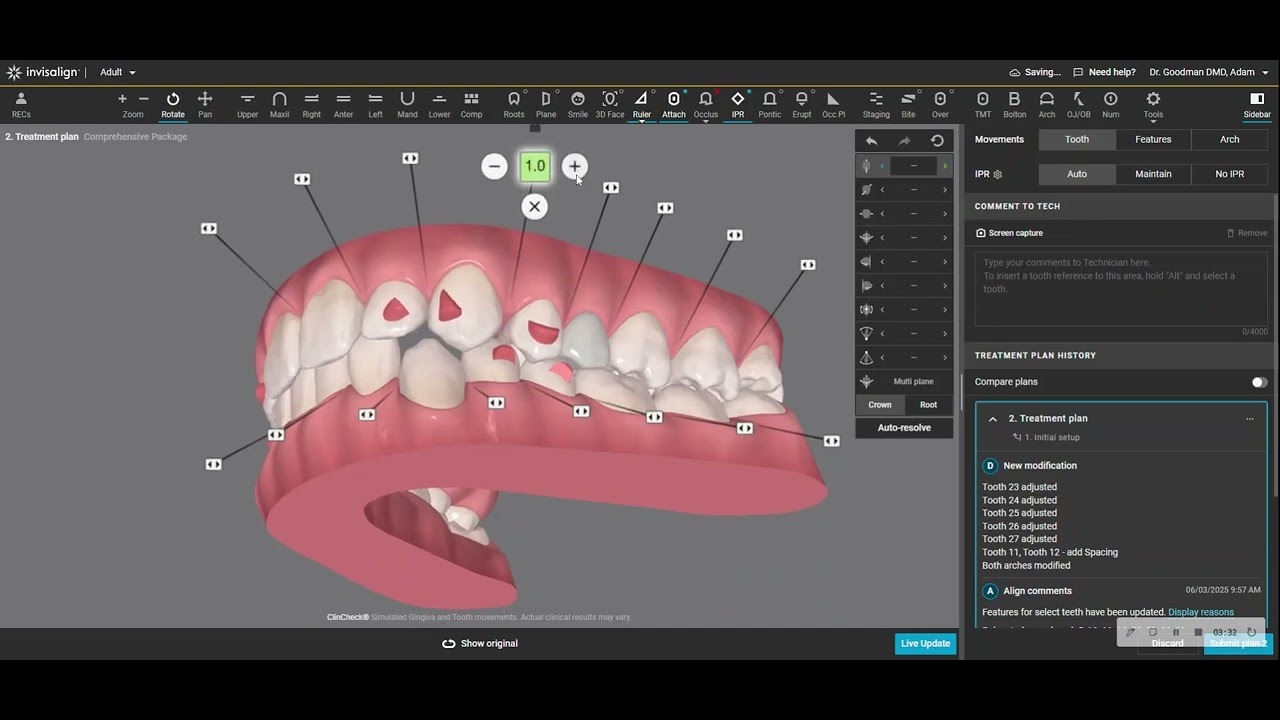Open the Staging view
The height and width of the screenshot is (720, 1280).
point(876,104)
